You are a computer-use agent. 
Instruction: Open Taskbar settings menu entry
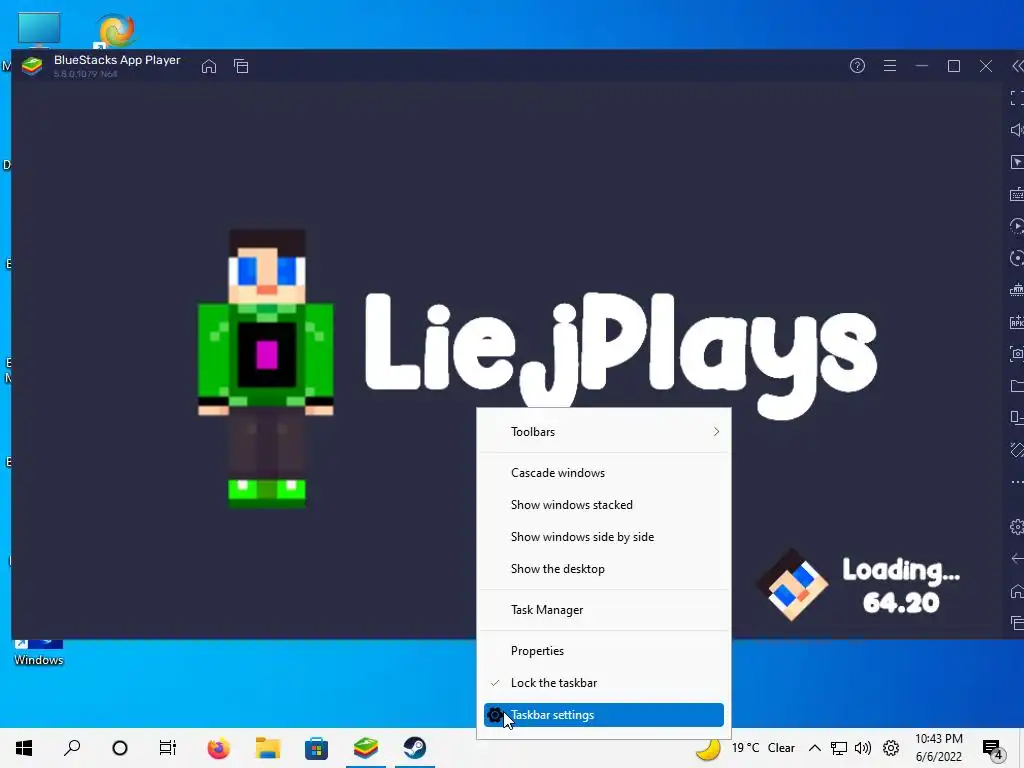pyautogui.click(x=603, y=715)
